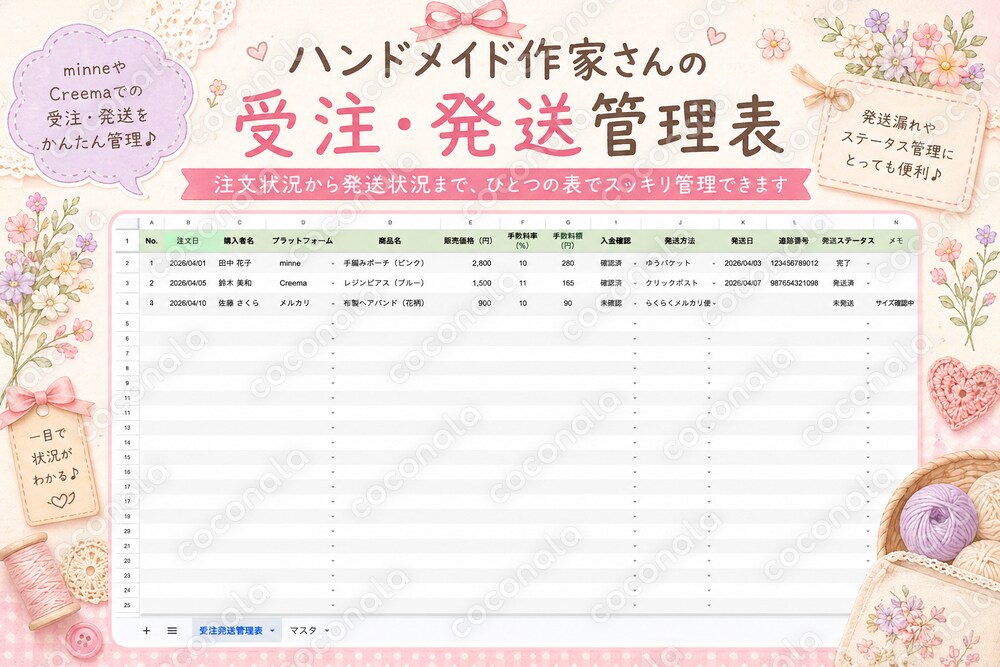Select the 発送方法 header cell
Viewport: 1000px width, 667px height.
(680, 241)
